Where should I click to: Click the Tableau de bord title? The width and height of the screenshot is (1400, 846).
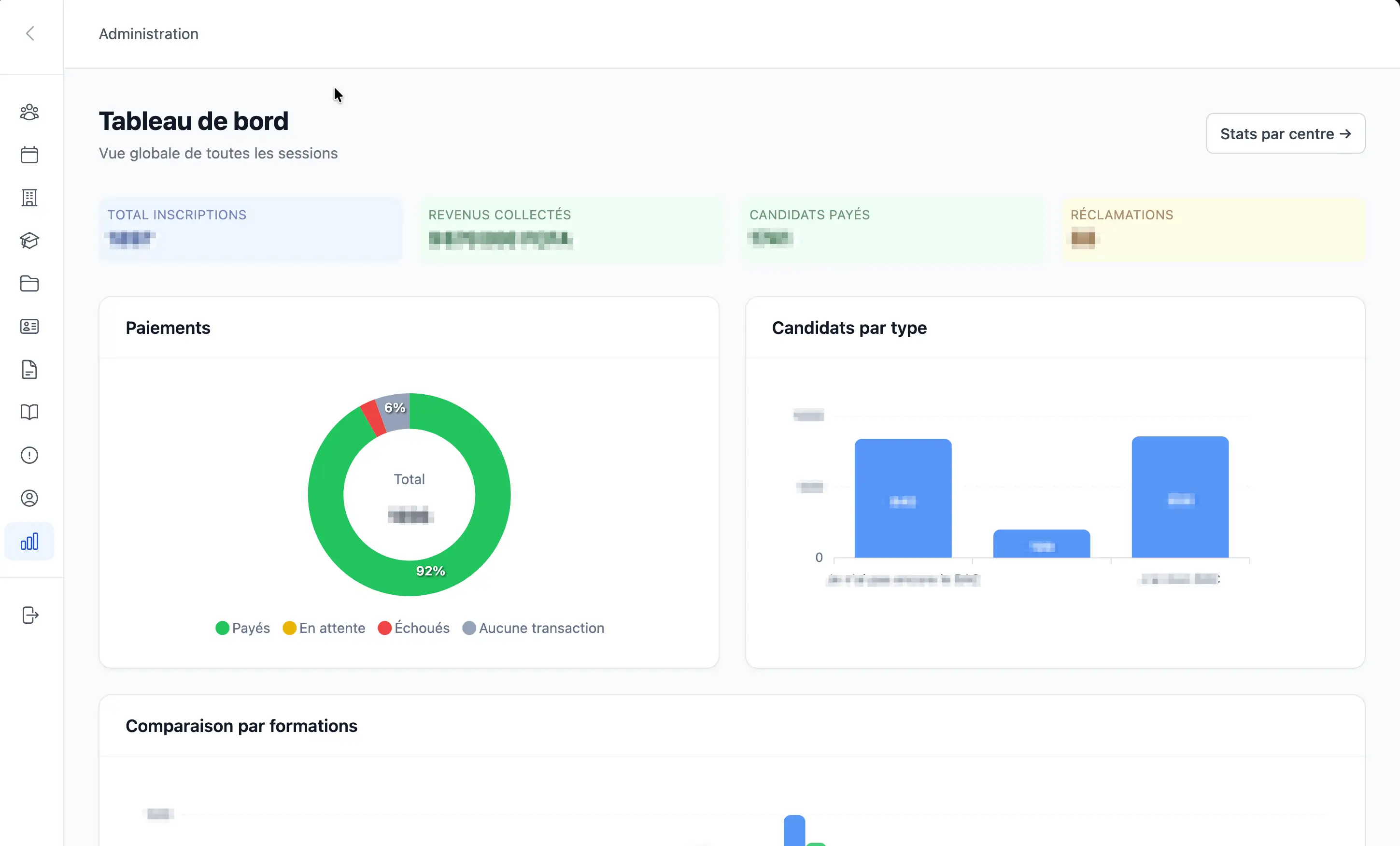(194, 121)
